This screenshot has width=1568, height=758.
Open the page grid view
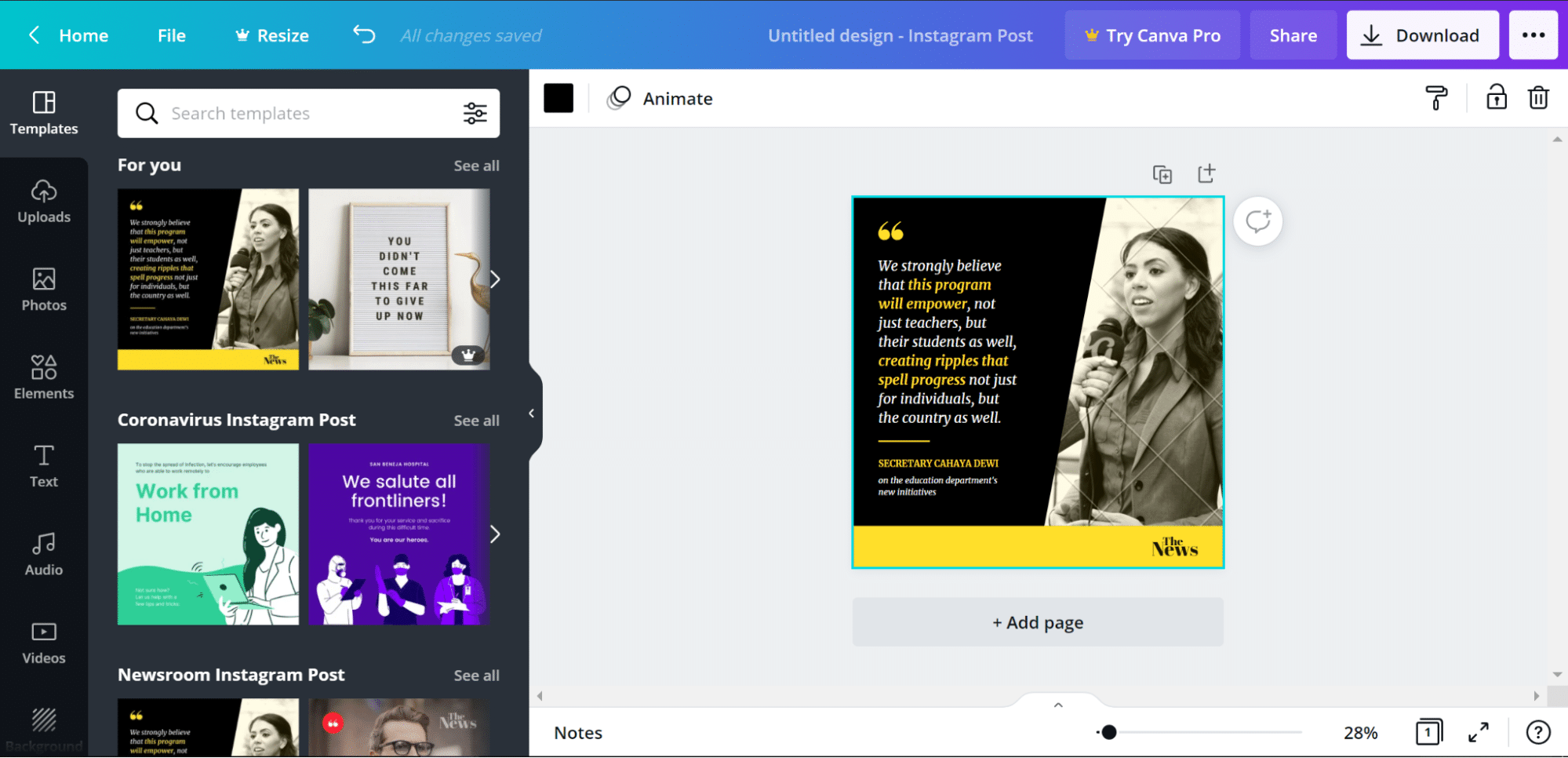coord(1428,732)
